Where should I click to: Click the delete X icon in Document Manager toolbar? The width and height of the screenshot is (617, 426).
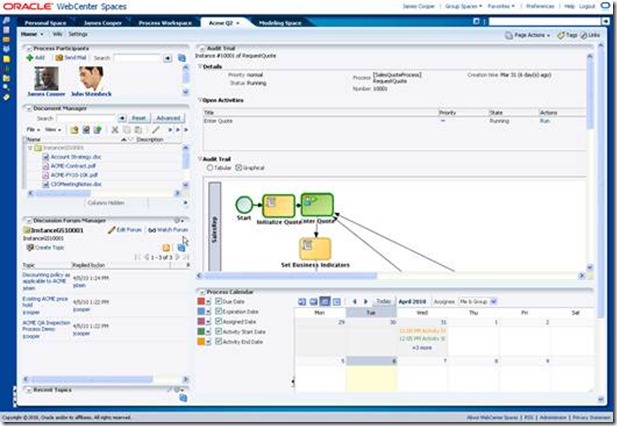115,129
